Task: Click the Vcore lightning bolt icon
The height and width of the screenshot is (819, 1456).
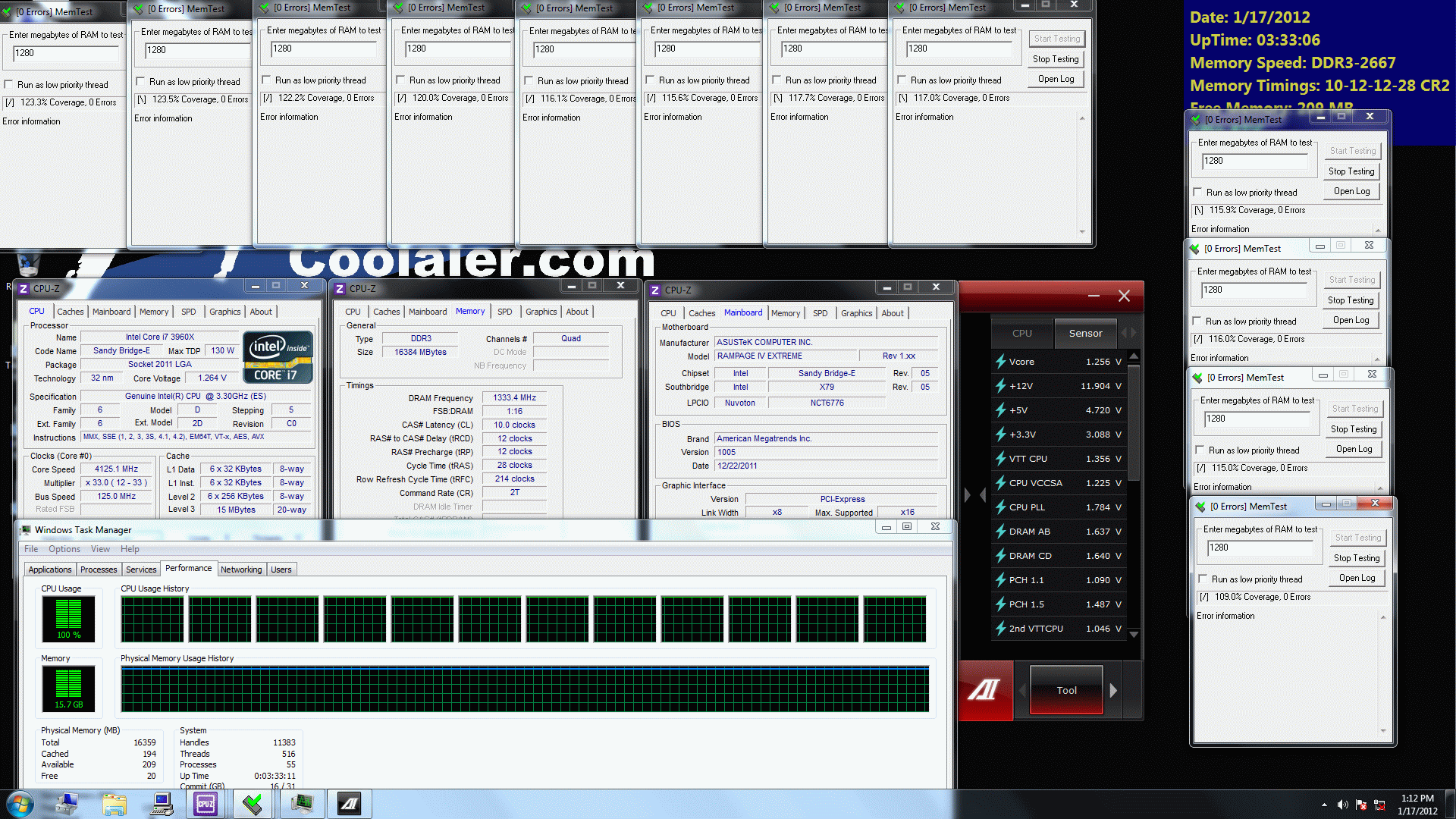Action: click(x=1000, y=362)
